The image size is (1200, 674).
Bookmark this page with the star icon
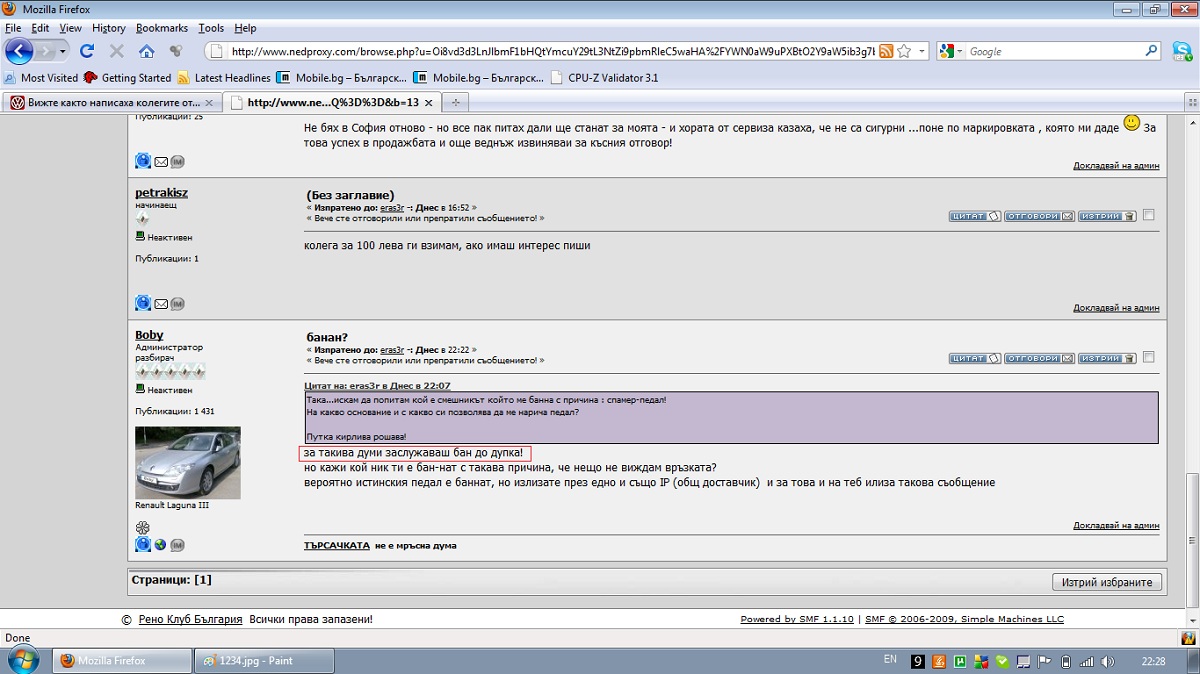coord(904,51)
